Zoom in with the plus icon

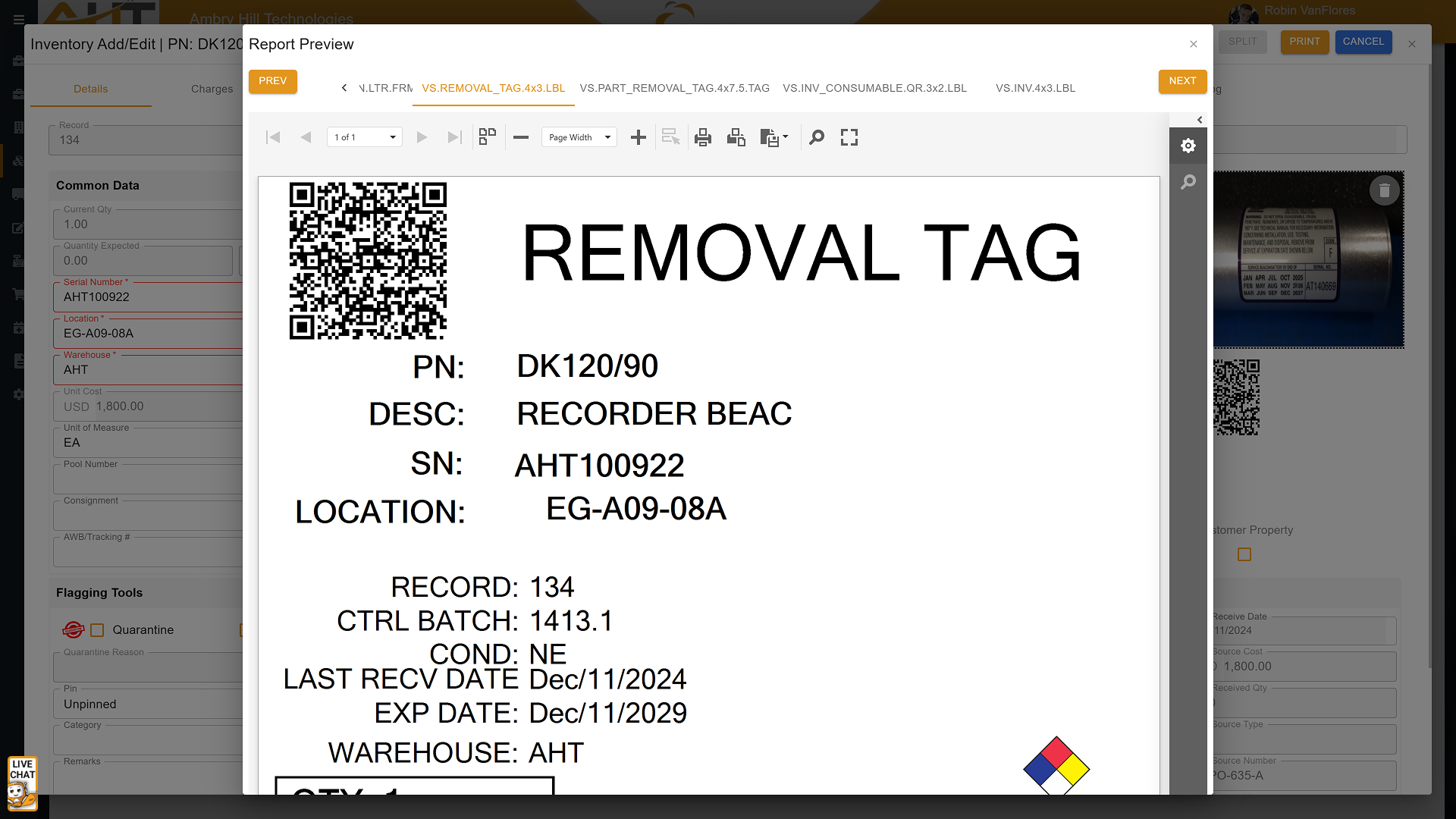point(639,137)
